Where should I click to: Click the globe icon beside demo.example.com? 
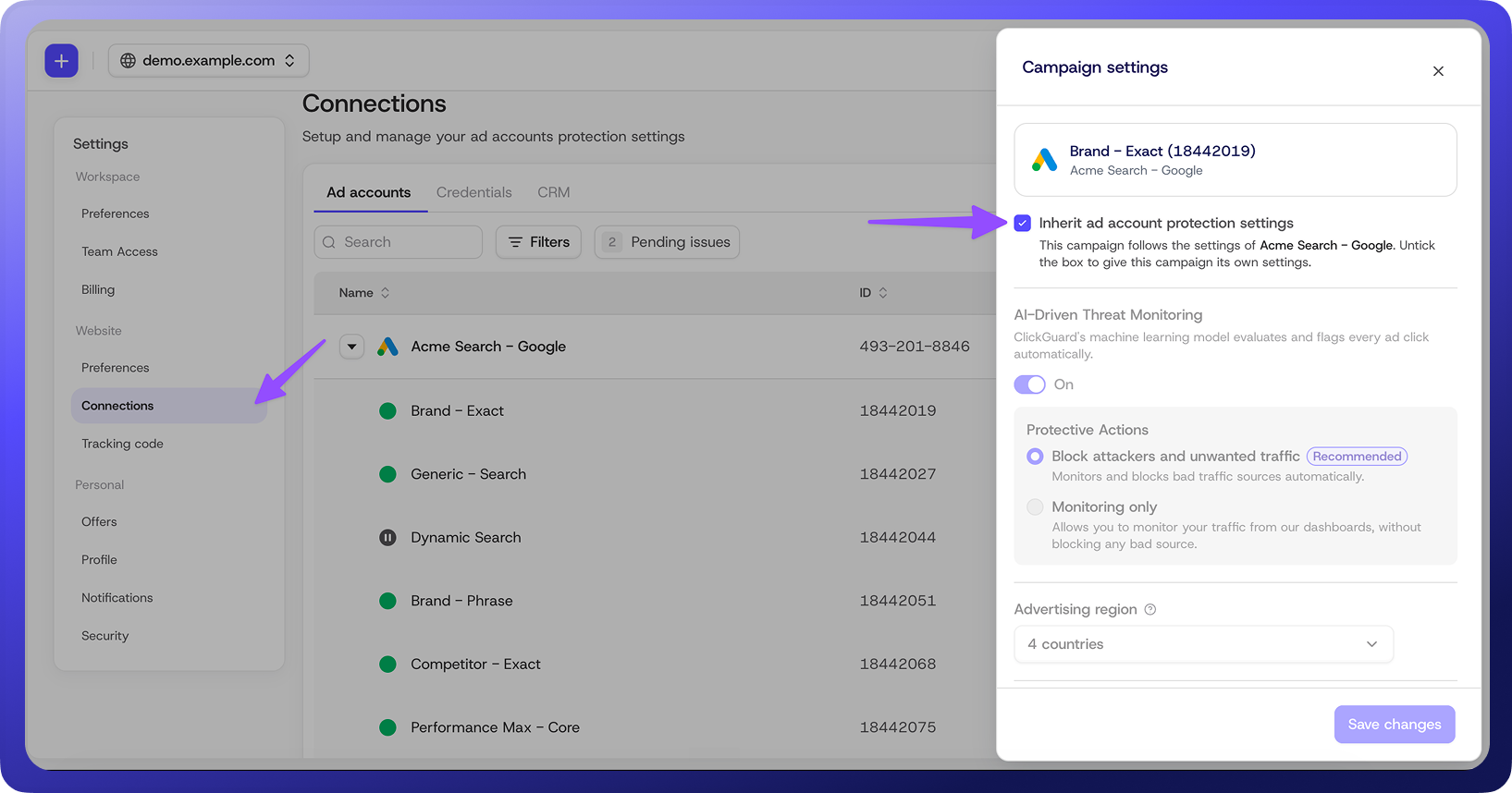[x=128, y=61]
